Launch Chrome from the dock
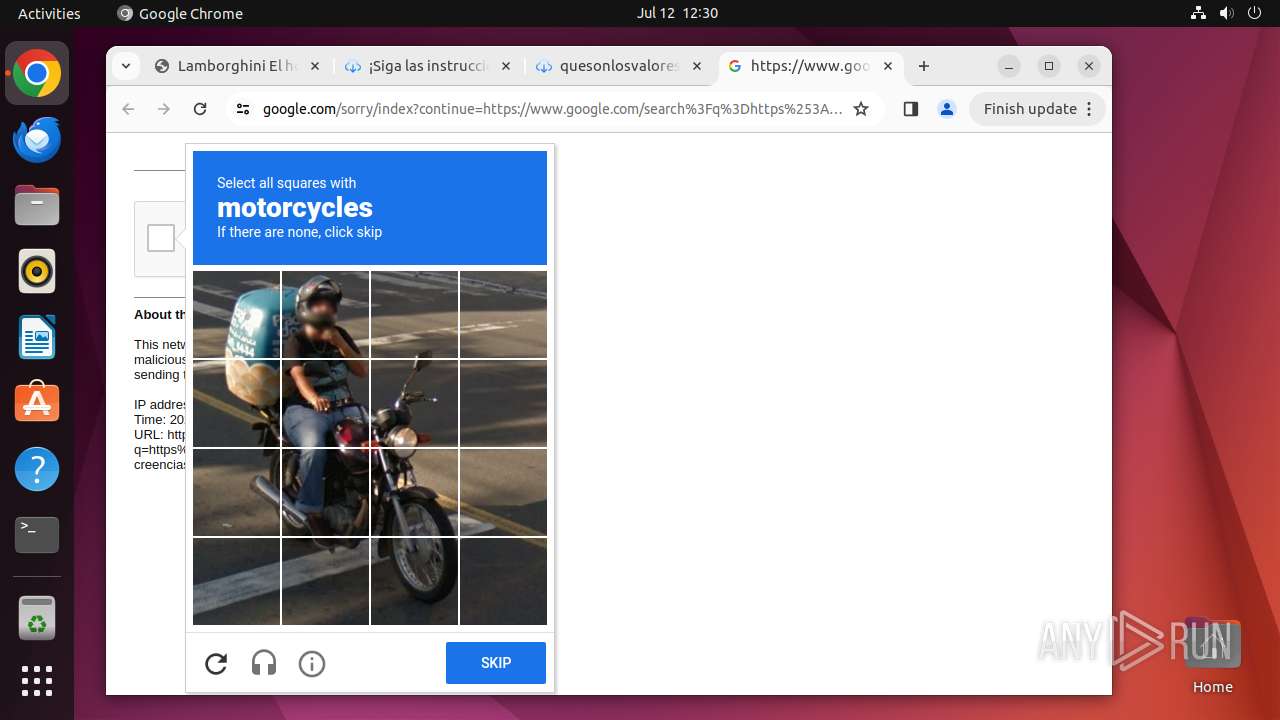This screenshot has height=720, width=1280. coord(37,74)
